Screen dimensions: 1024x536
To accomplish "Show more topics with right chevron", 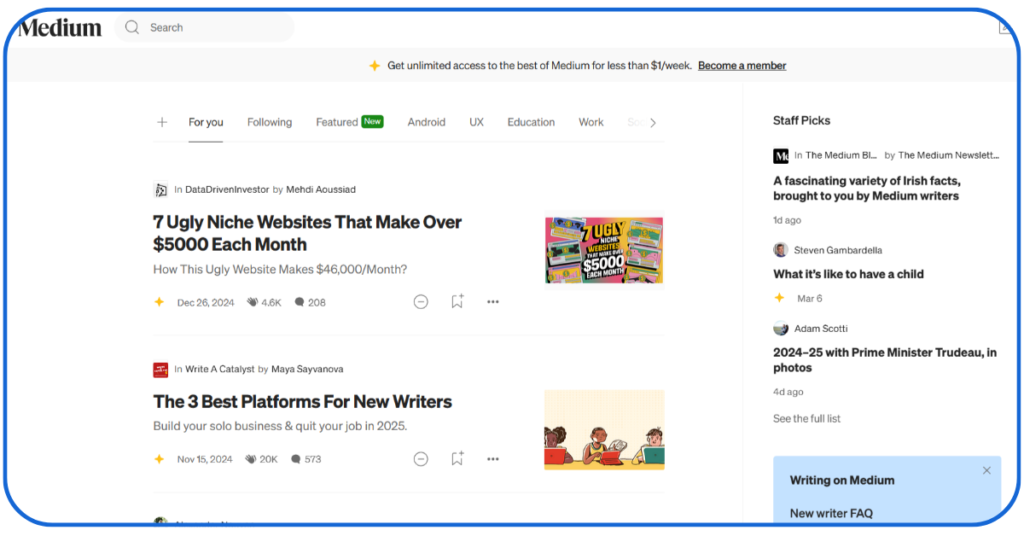I will coord(652,122).
